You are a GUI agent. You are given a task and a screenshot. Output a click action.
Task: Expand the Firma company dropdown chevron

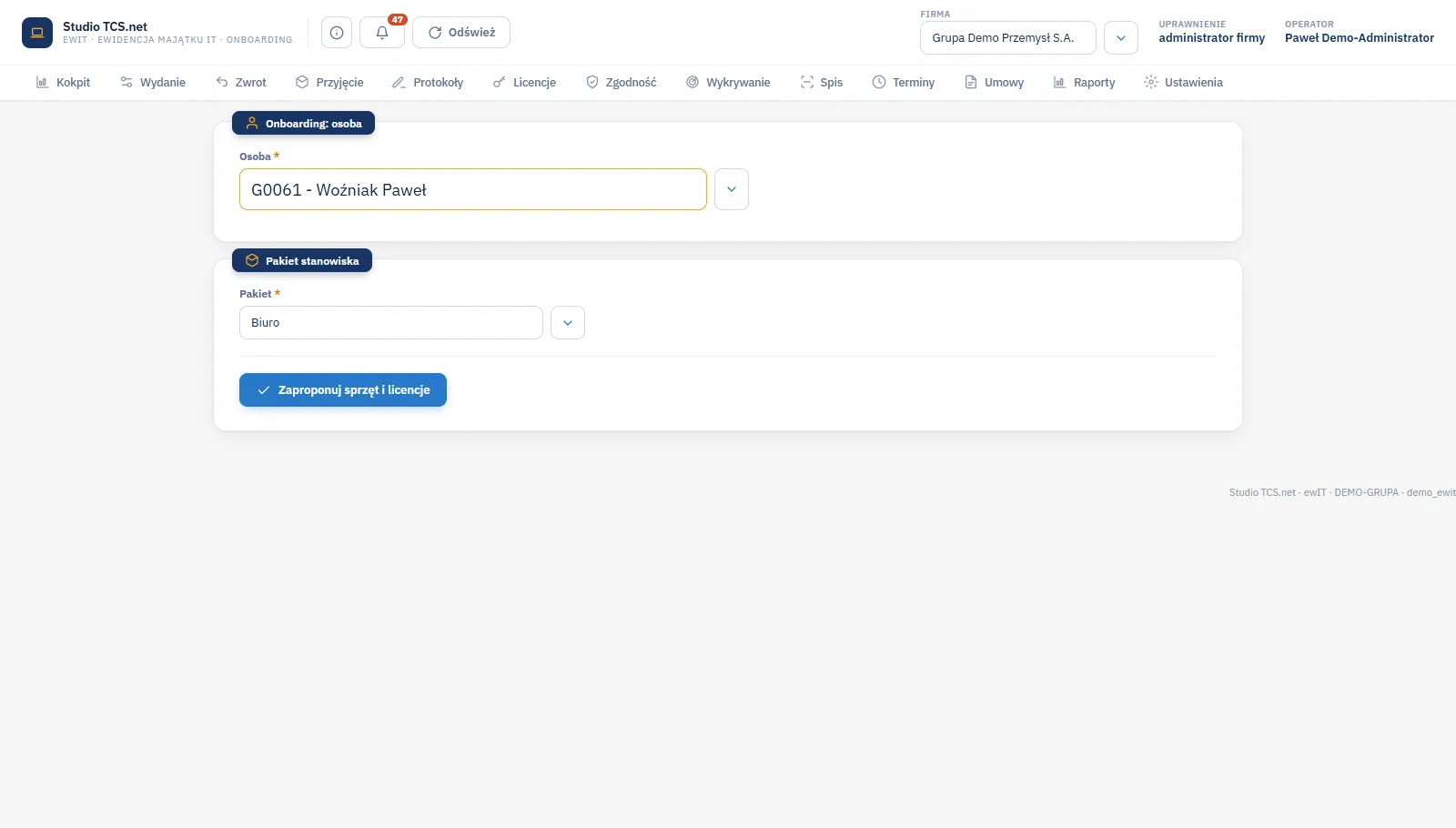1121,38
